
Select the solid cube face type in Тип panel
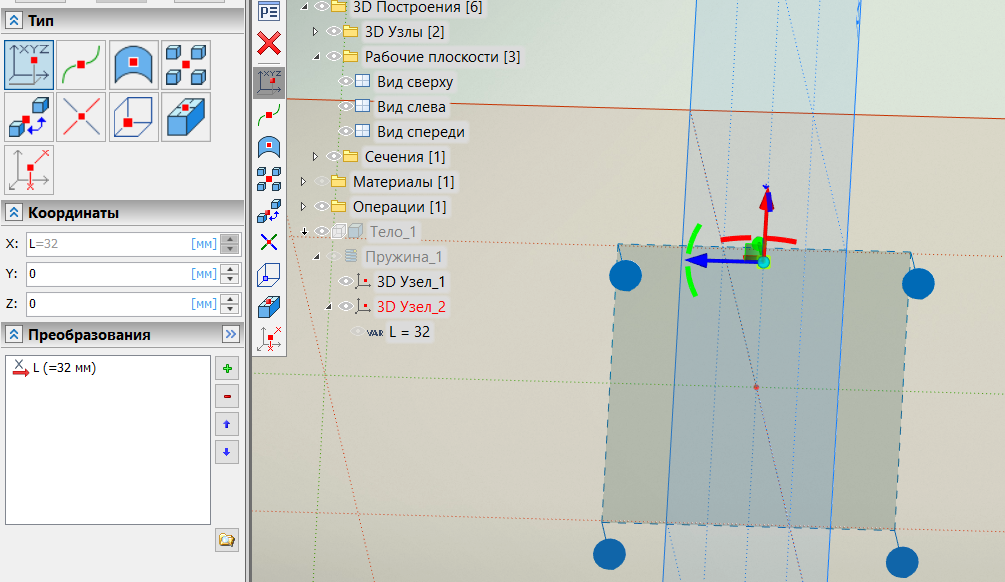point(187,117)
